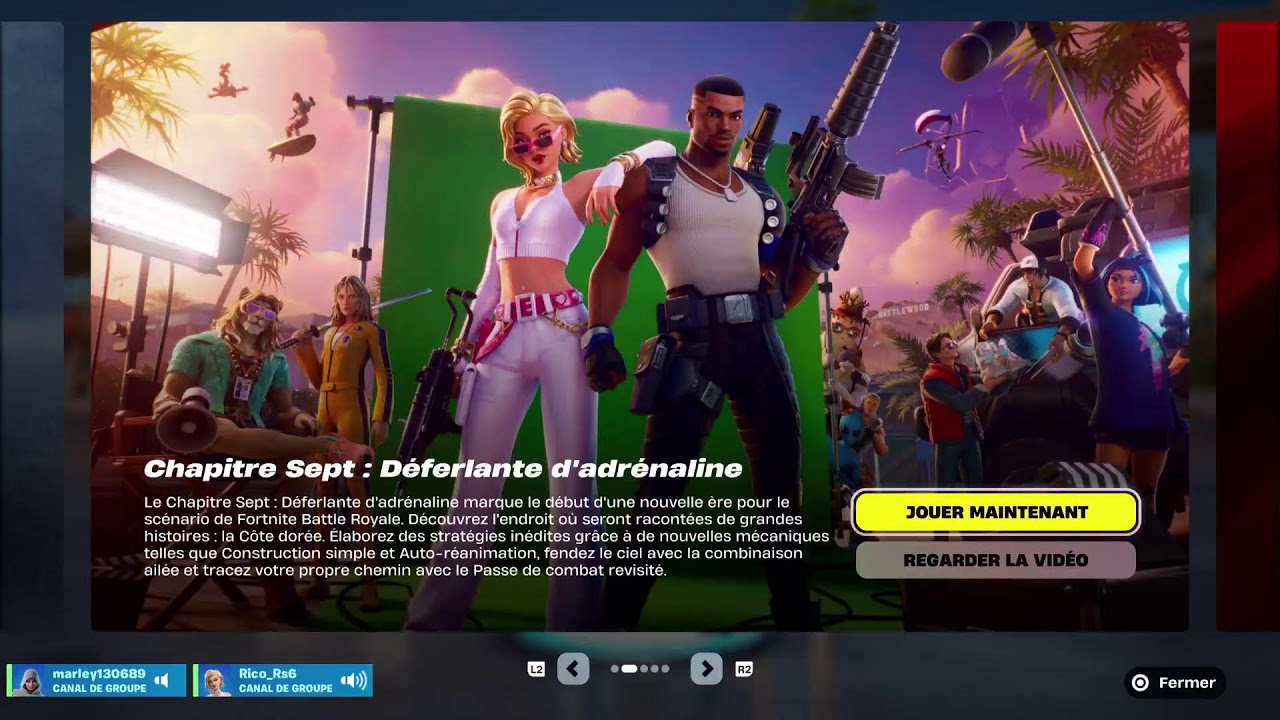Screen dimensions: 1280x720
Task: Click the circle icon beside Fermer
Action: [1140, 683]
